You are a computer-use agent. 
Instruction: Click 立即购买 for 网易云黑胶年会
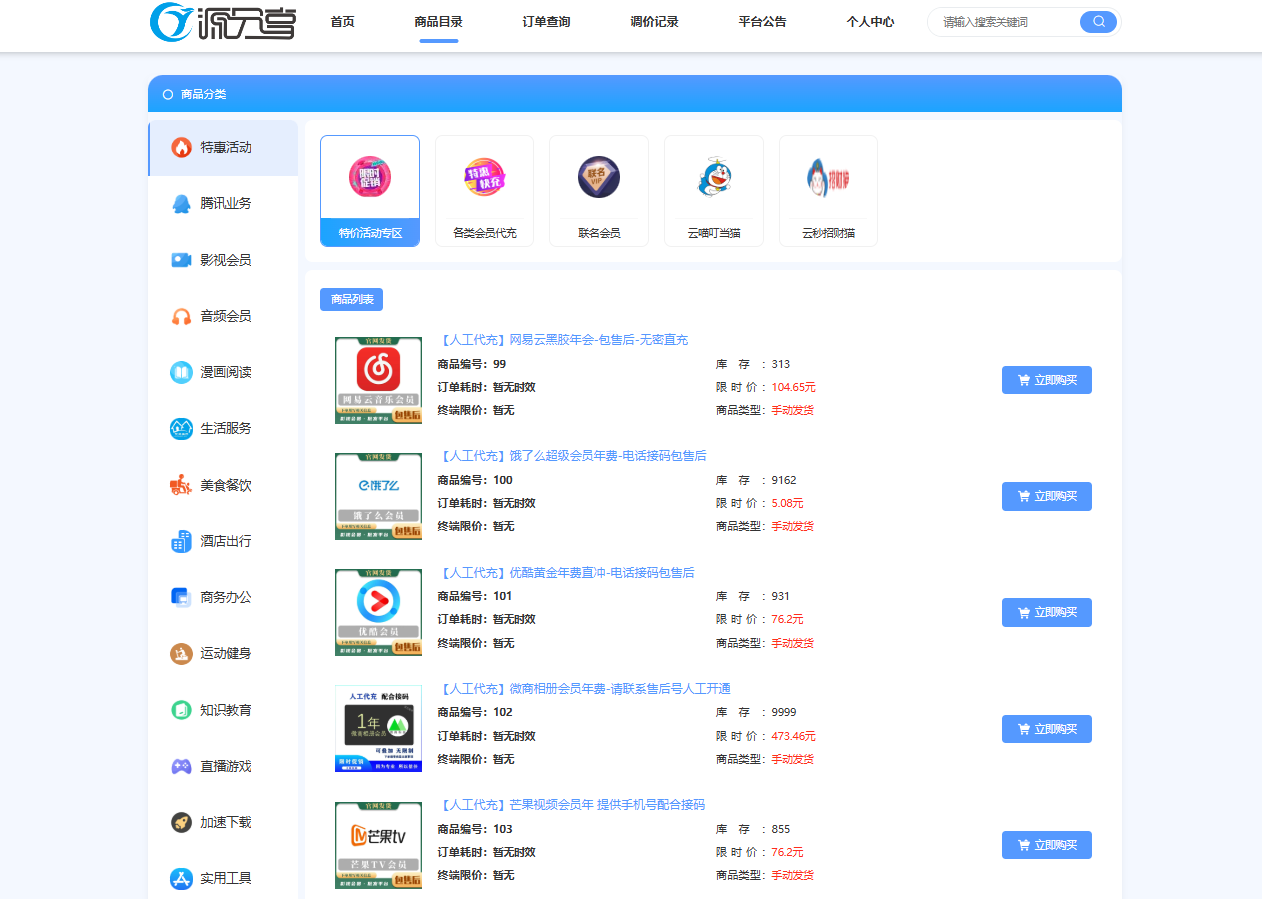[1046, 380]
